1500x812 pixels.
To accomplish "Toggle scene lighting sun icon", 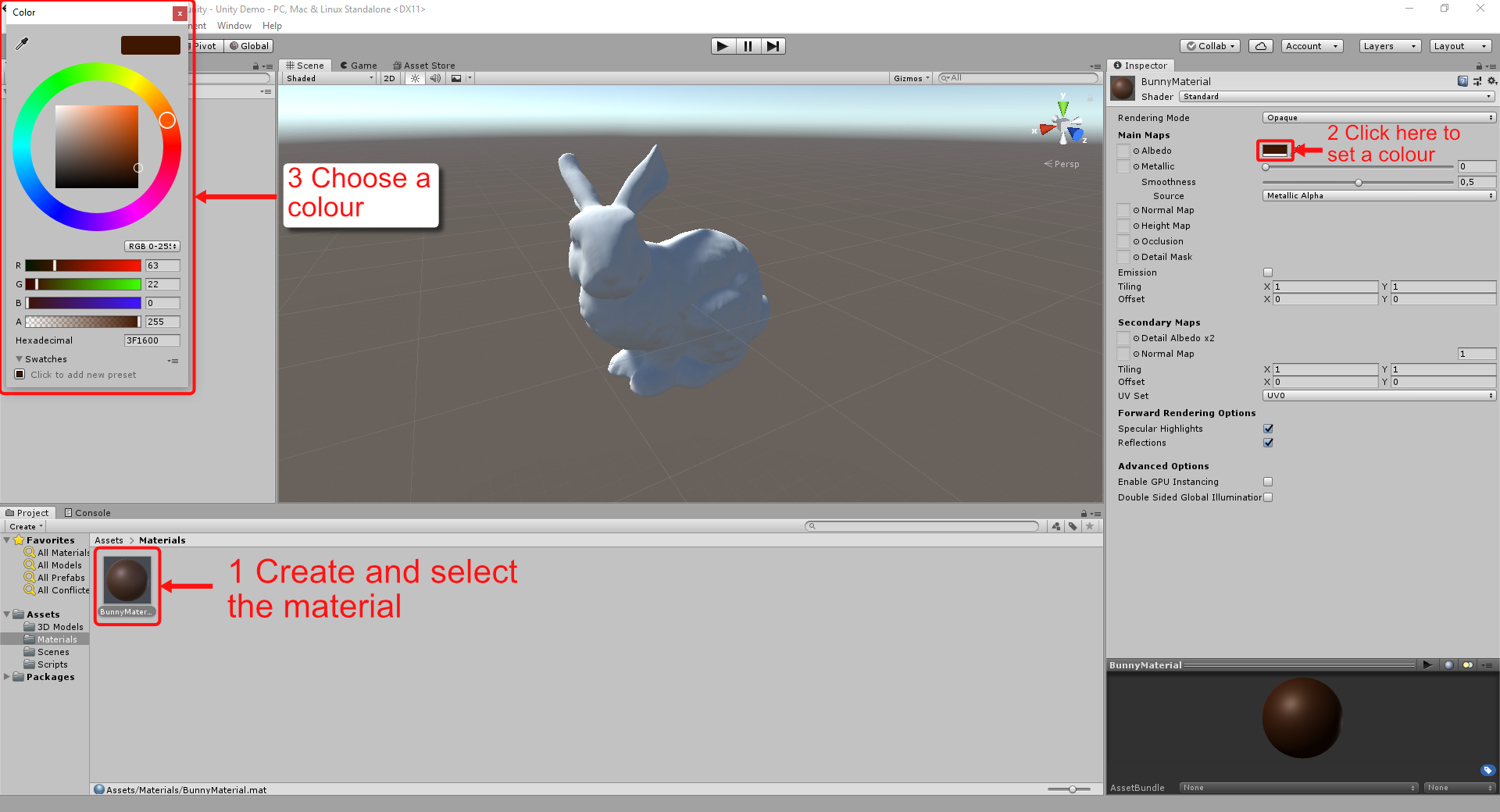I will 415,78.
